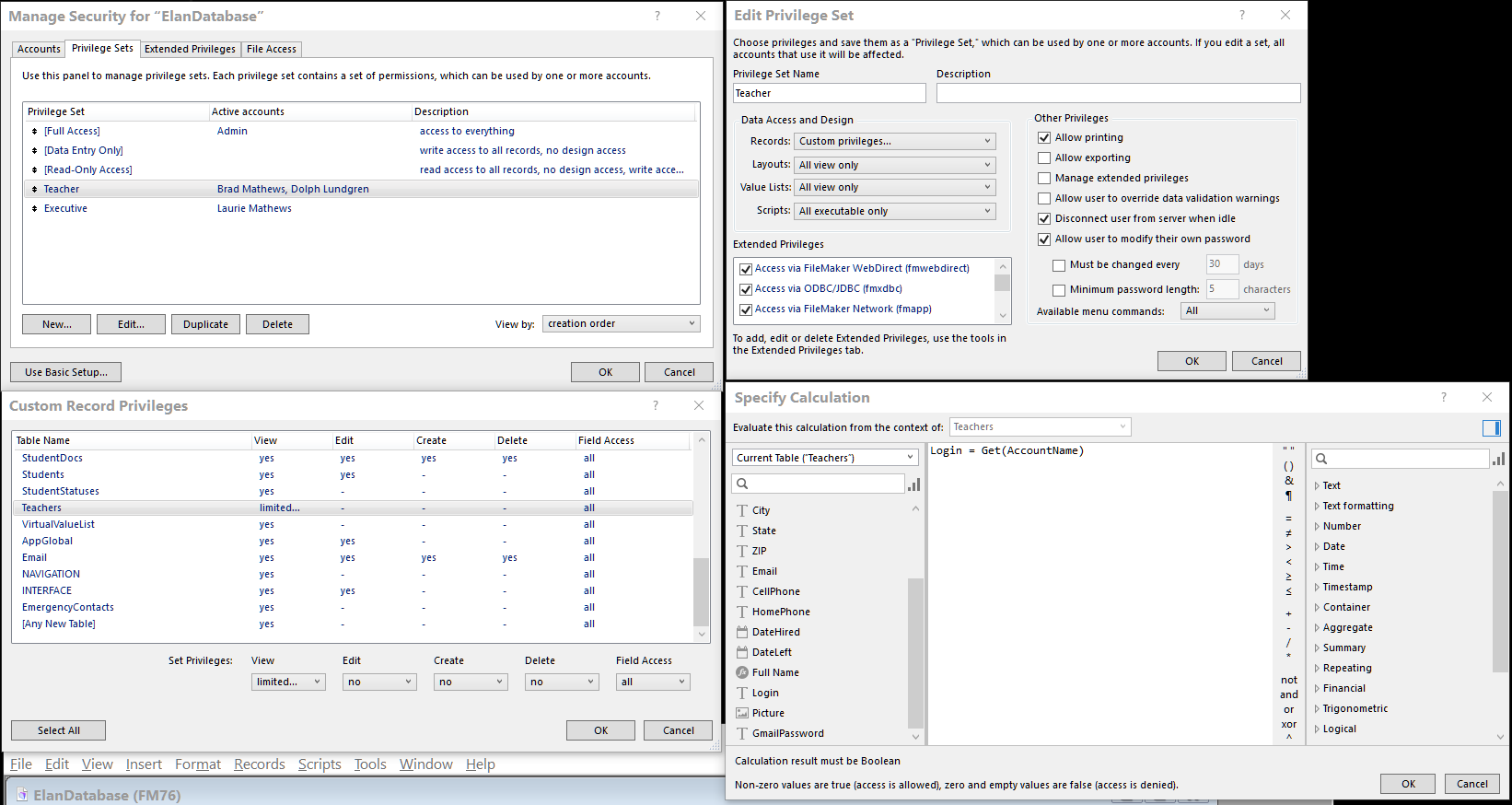
Task: Click the not-equal operator symbol
Action: 1288,533
